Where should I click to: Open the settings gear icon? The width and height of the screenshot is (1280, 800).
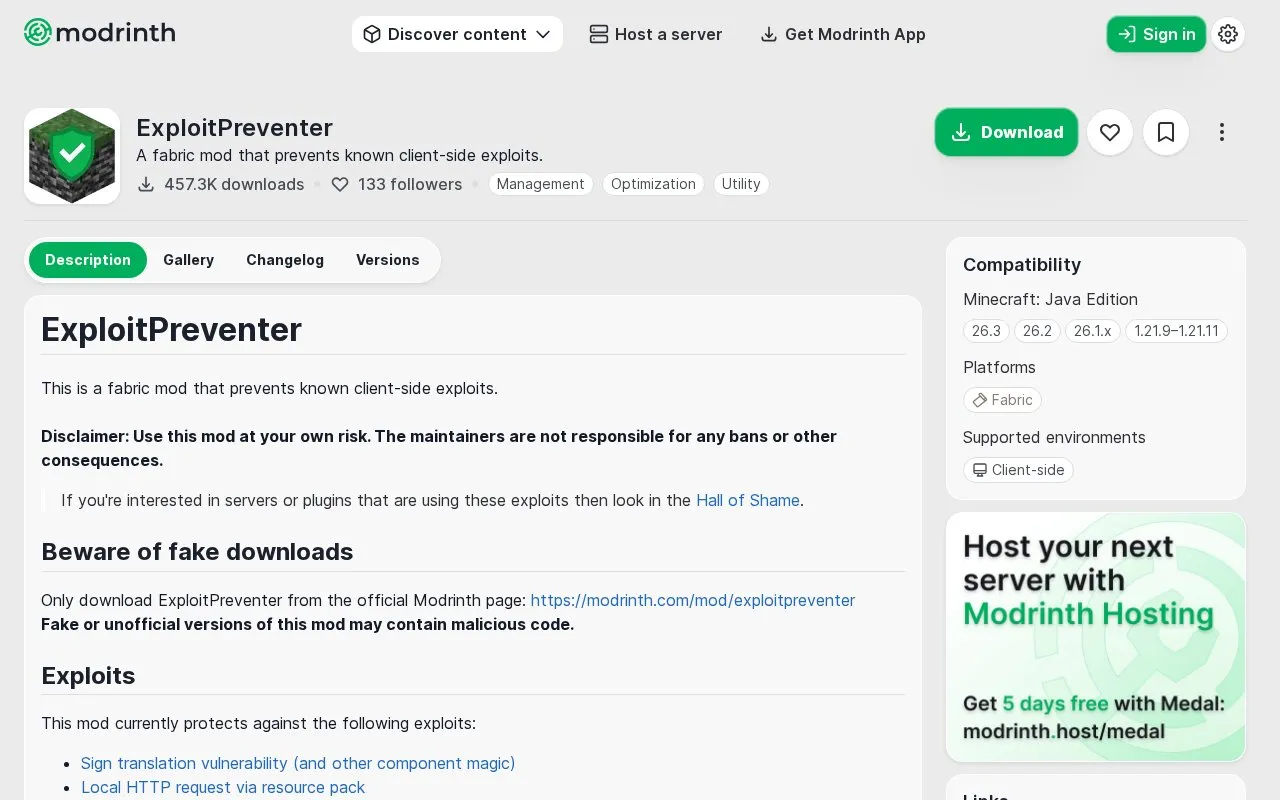pyautogui.click(x=1228, y=34)
